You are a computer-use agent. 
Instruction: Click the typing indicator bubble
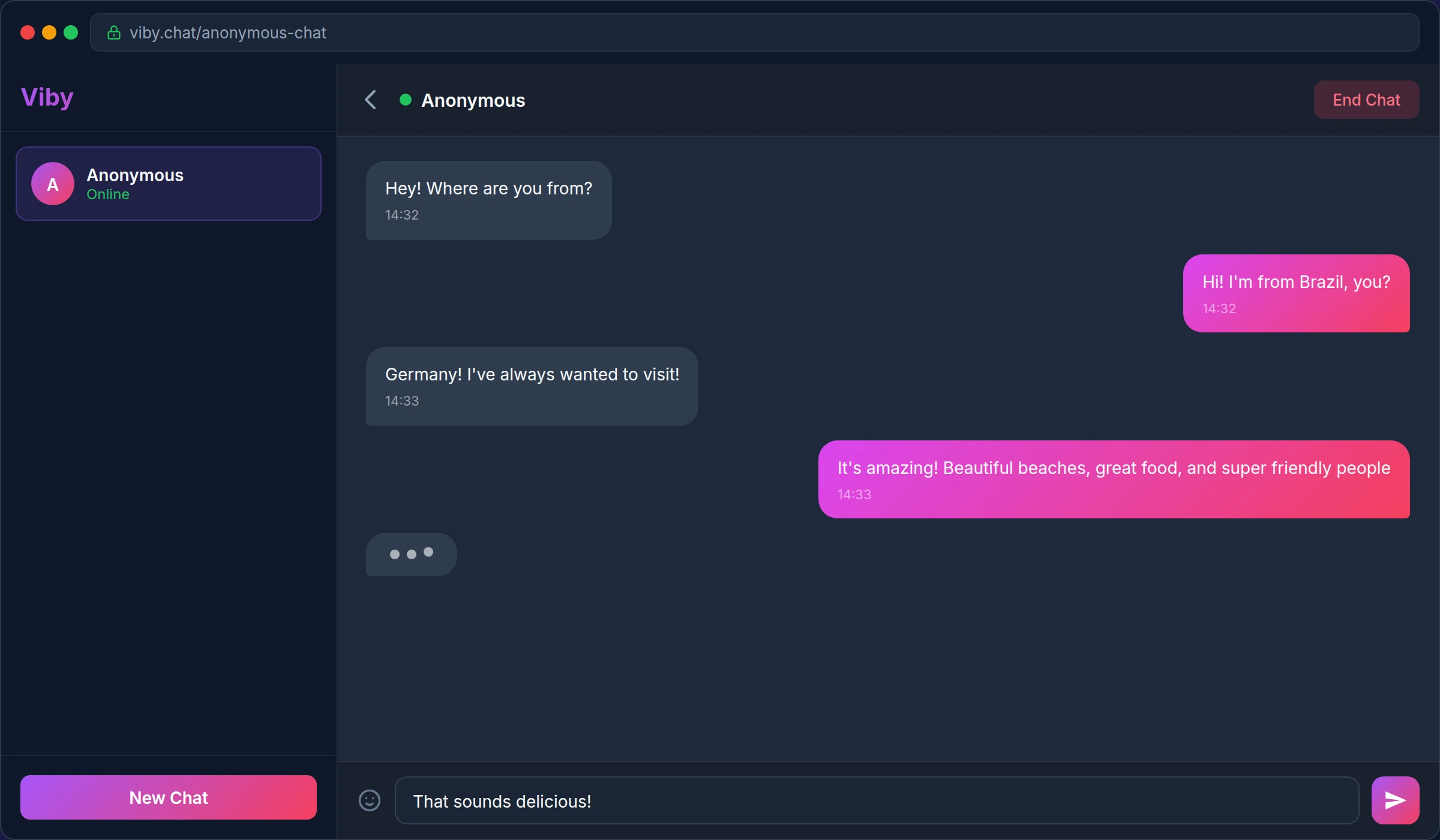point(411,554)
